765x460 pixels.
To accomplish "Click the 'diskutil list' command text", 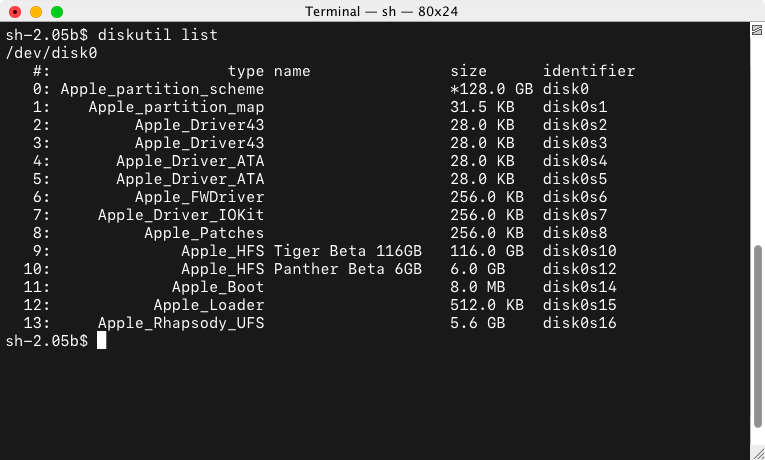I will (x=158, y=35).
